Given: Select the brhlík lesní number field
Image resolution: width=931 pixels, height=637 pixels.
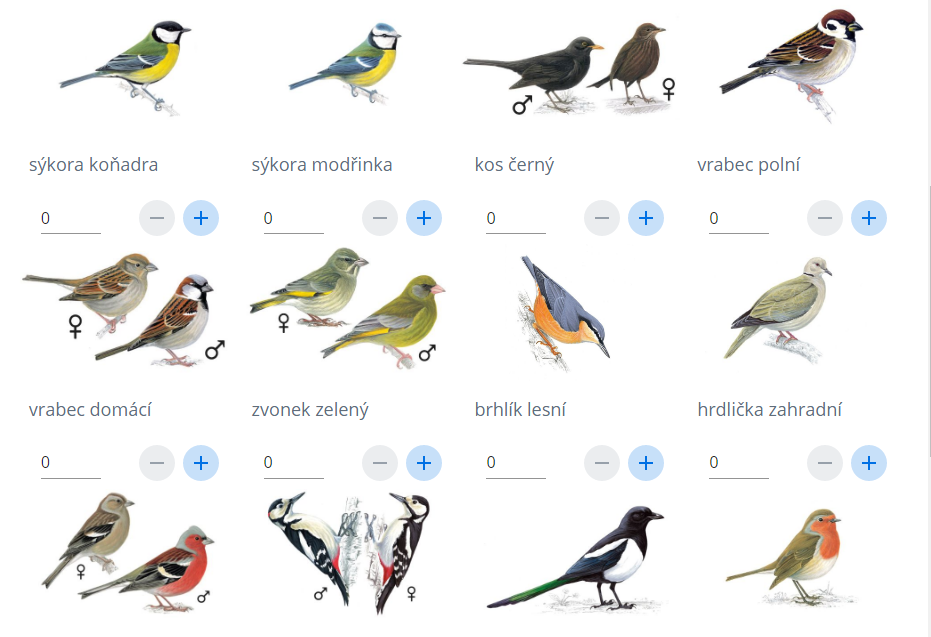Looking at the screenshot, I should pyautogui.click(x=516, y=463).
